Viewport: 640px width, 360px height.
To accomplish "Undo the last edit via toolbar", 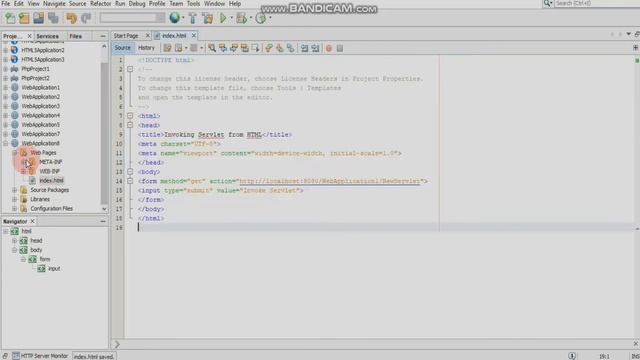I will click(x=71, y=18).
